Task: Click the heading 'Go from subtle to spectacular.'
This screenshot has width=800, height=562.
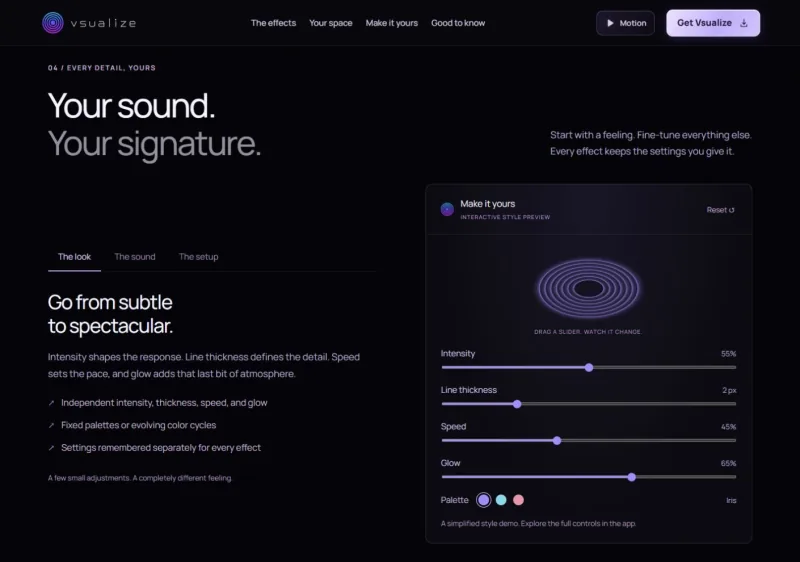Action: click(110, 314)
